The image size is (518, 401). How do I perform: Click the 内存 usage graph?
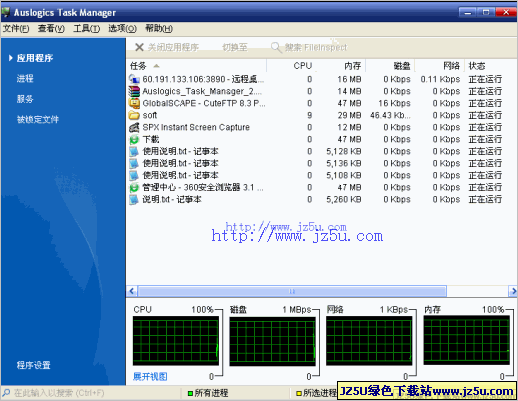(466, 340)
